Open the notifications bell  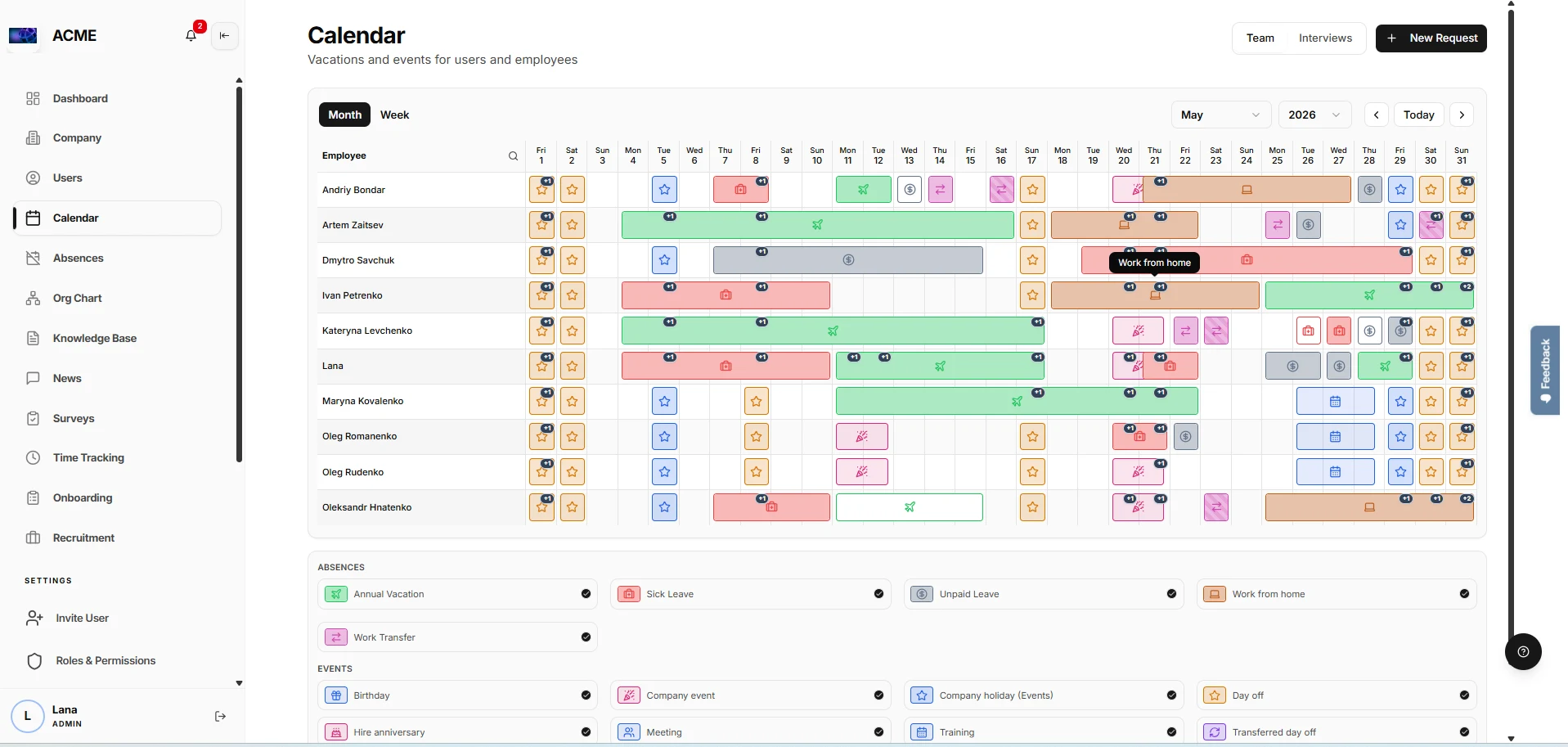tap(191, 35)
